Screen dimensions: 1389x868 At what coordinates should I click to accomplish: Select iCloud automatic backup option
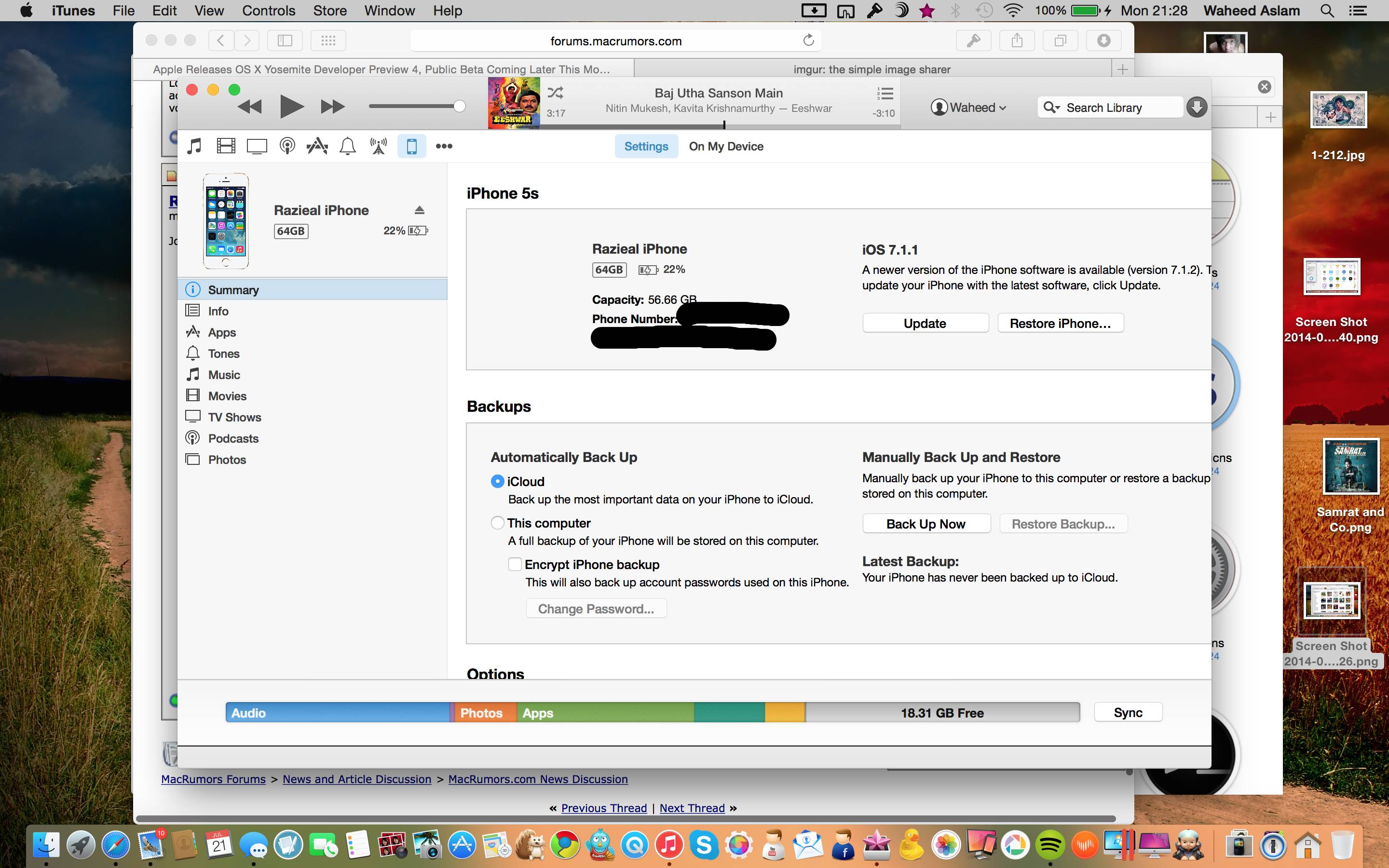498,481
